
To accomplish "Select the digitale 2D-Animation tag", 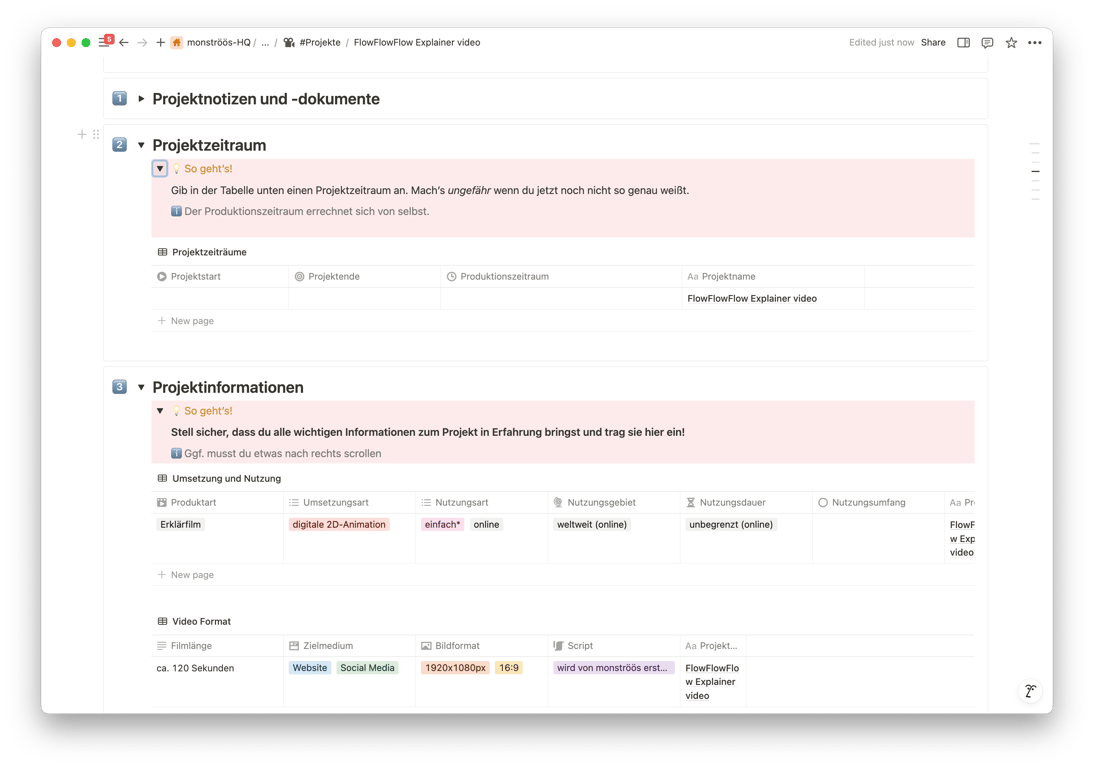I will (339, 525).
